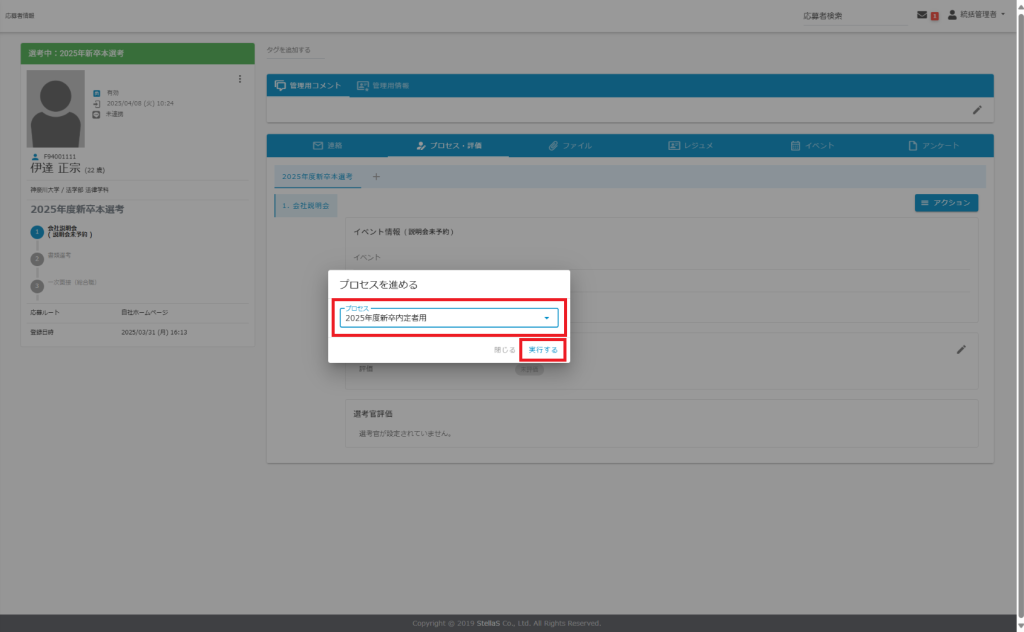
Task: Open the イベント tab with calendar icon
Action: (812, 146)
